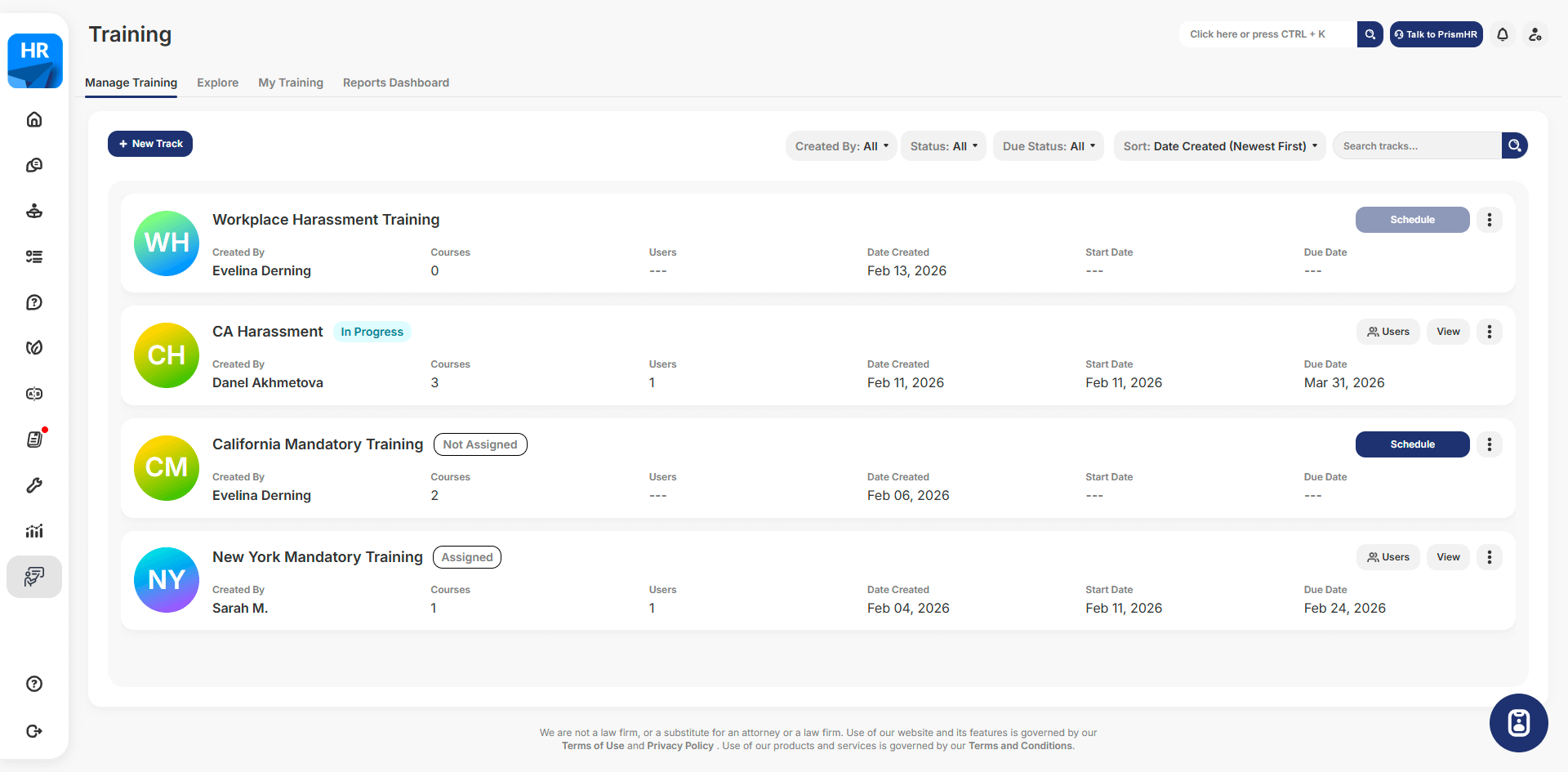The image size is (1568, 772).
Task: Click the logout icon in sidebar
Action: pos(34,731)
